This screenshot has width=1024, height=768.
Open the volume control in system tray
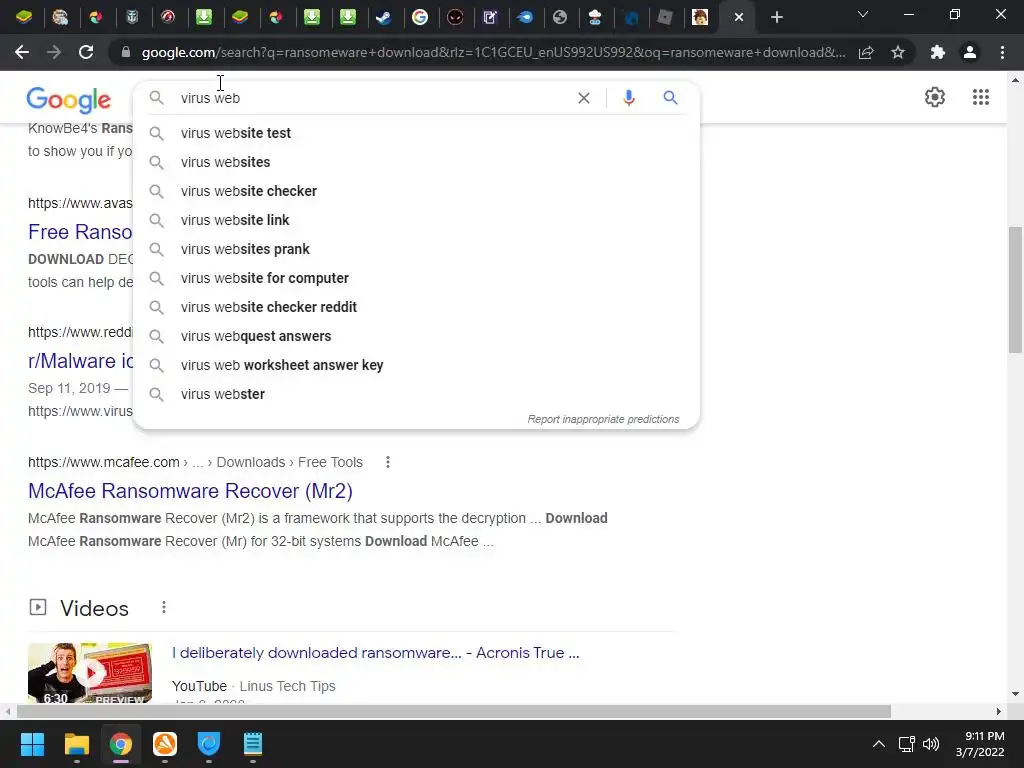[931, 744]
